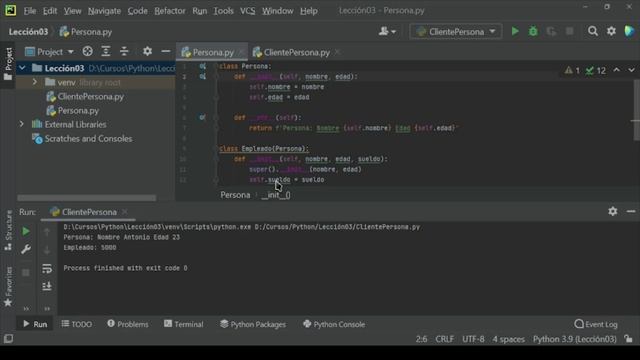640x360 pixels.
Task: Open the Run tool window tab
Action: 35,324
